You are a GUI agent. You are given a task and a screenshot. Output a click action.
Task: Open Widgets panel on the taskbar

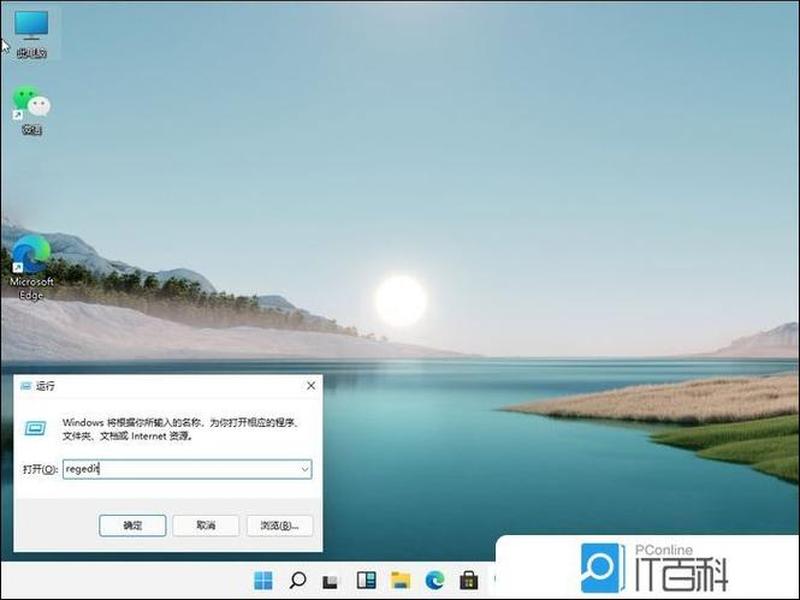point(366,580)
